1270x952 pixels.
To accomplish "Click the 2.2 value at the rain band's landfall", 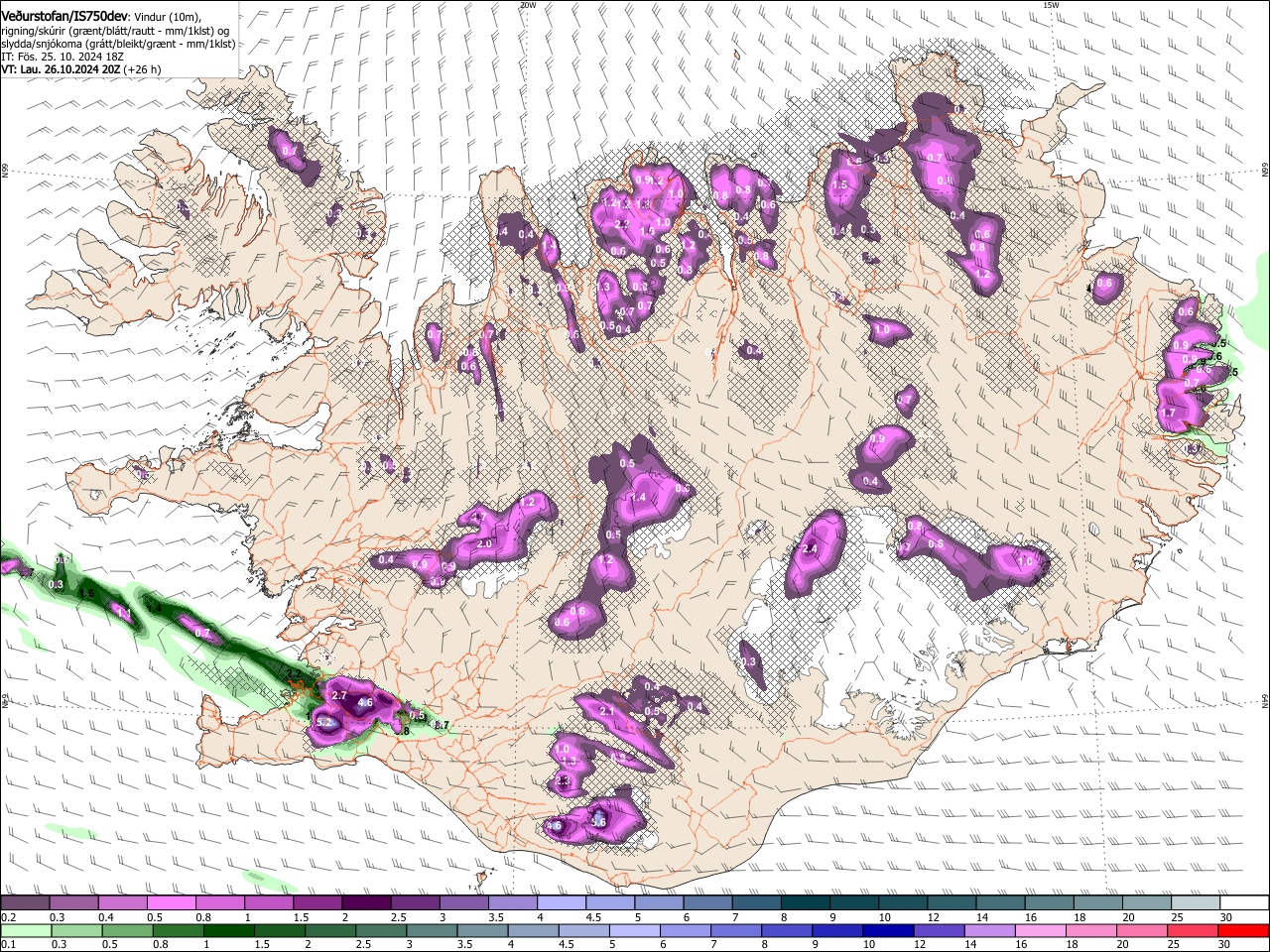I will 294,674.
